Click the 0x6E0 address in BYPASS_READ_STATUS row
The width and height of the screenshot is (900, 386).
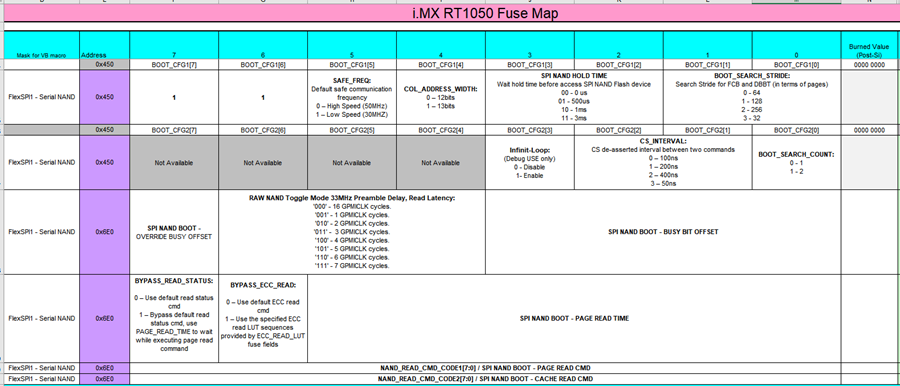[x=105, y=318]
